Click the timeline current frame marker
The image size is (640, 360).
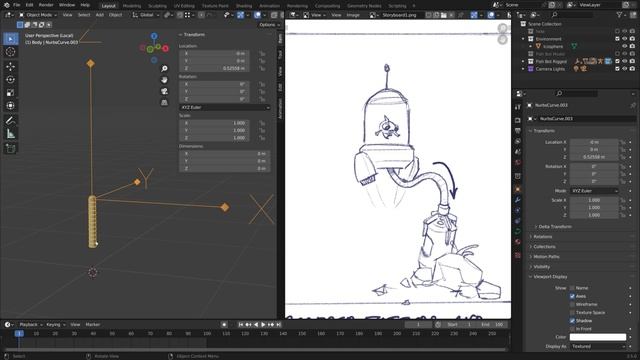pos(19,333)
